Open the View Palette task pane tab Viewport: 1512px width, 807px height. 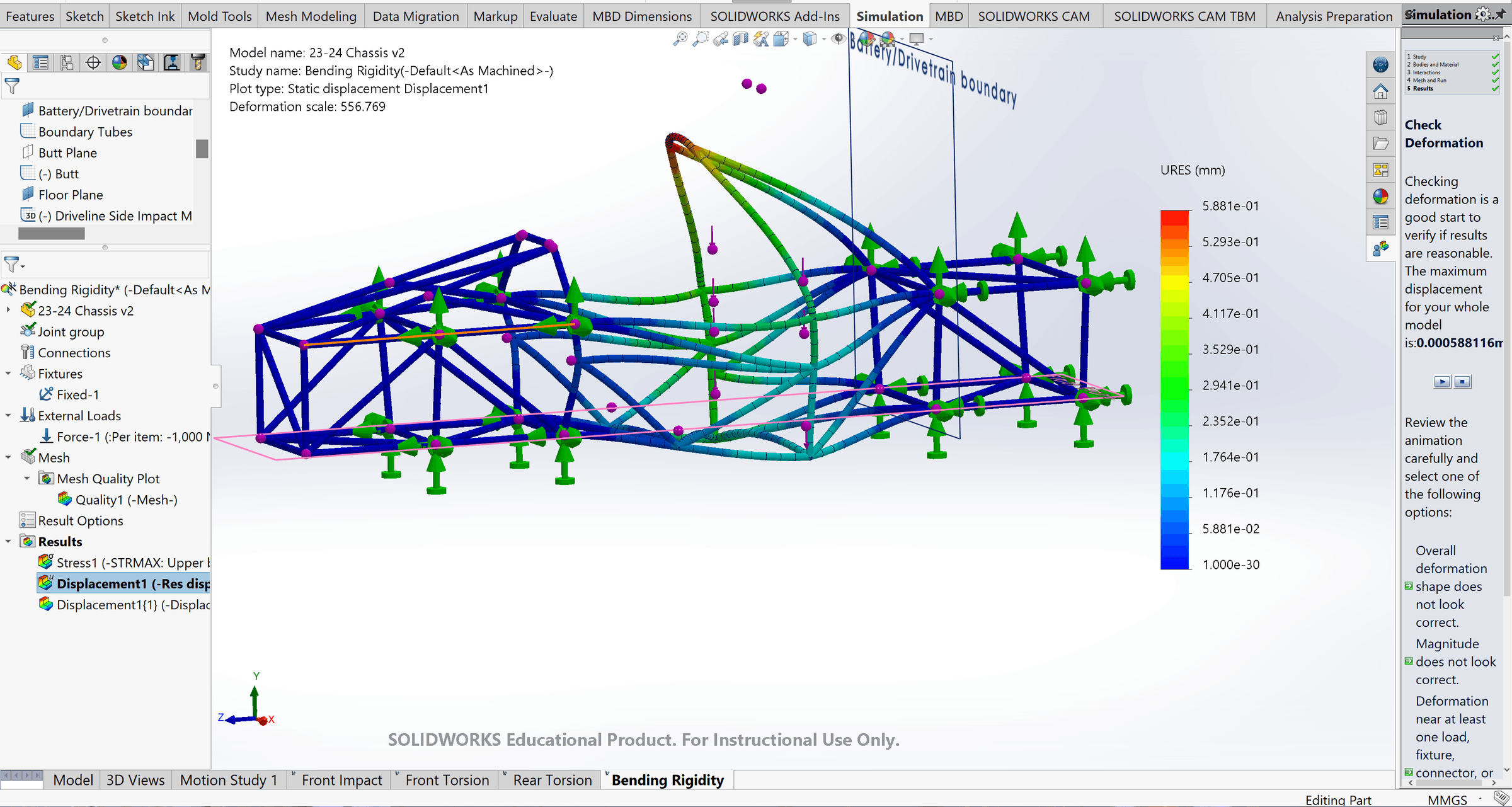click(1380, 170)
